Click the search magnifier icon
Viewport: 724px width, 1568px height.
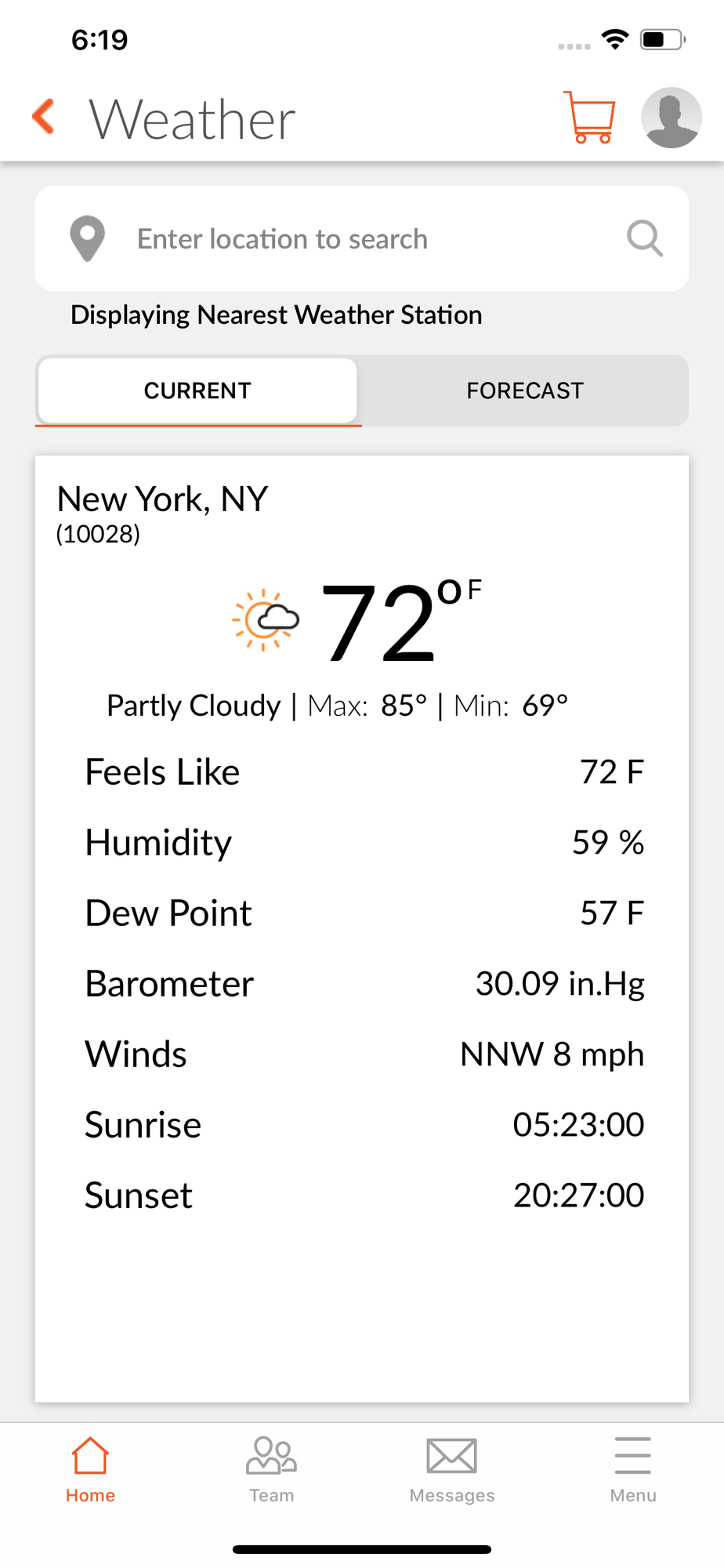pos(645,238)
